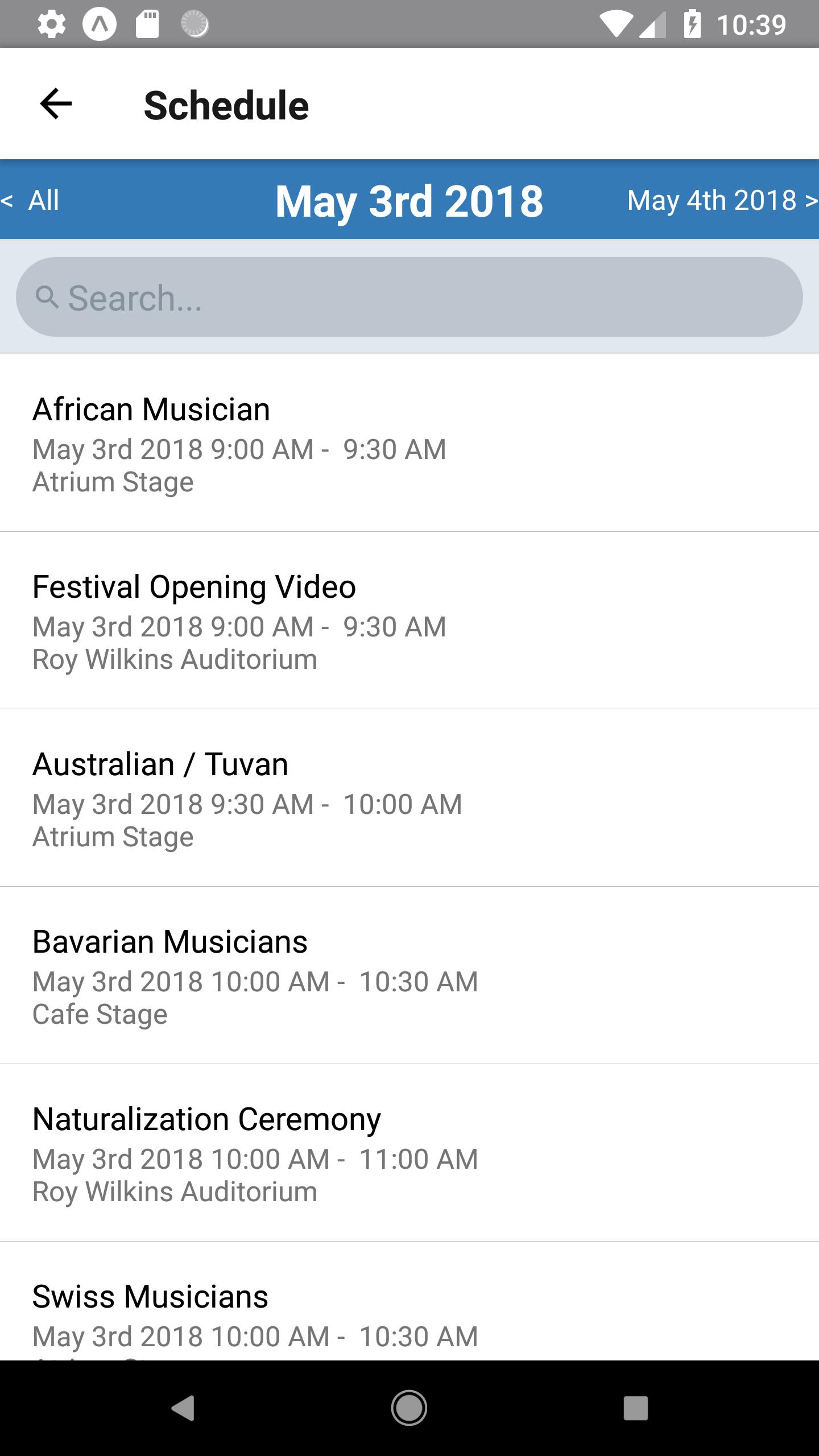The width and height of the screenshot is (819, 1456).
Task: Tap the battery charging status icon
Action: tap(692, 24)
